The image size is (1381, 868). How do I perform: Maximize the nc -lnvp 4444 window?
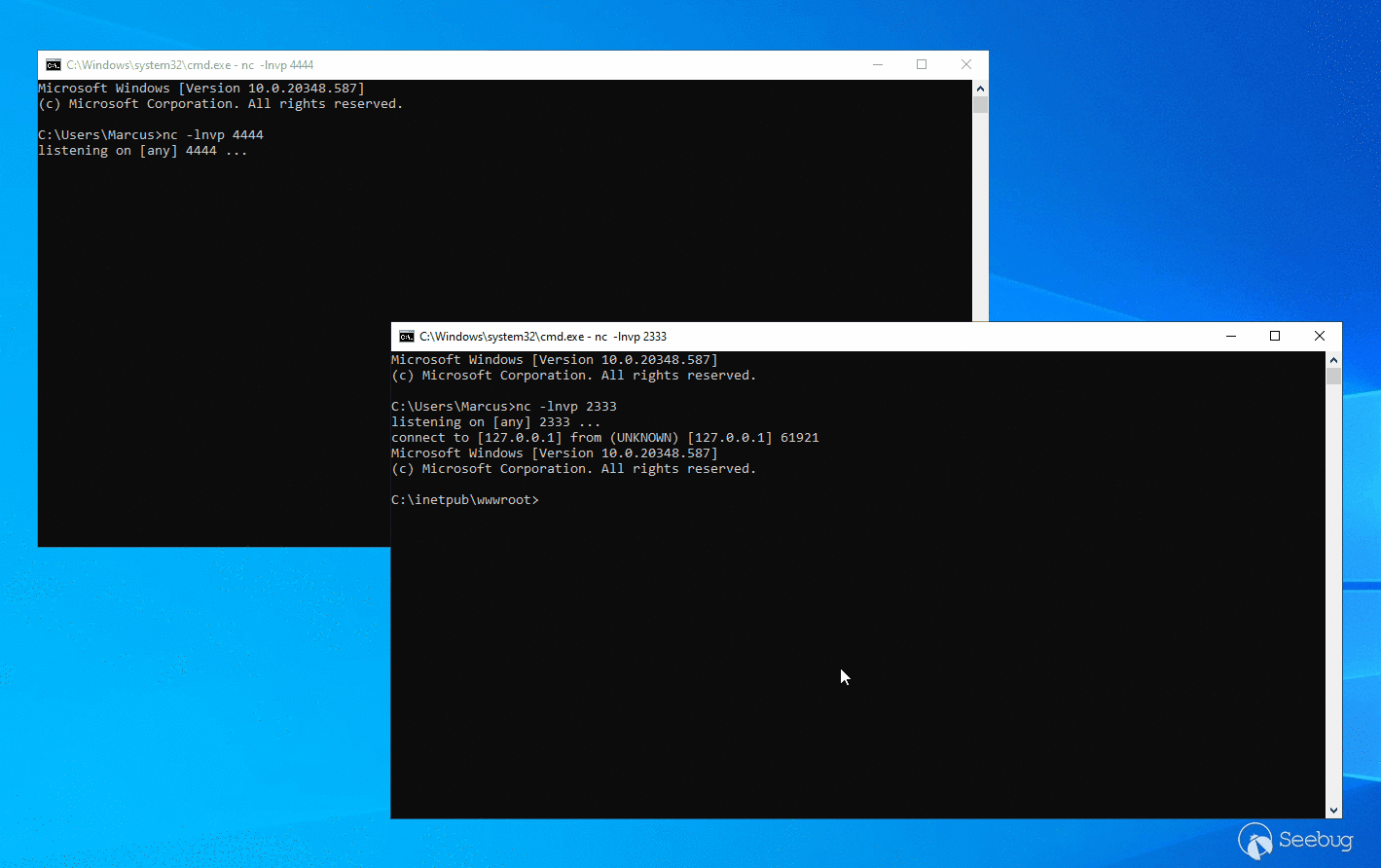(x=922, y=65)
